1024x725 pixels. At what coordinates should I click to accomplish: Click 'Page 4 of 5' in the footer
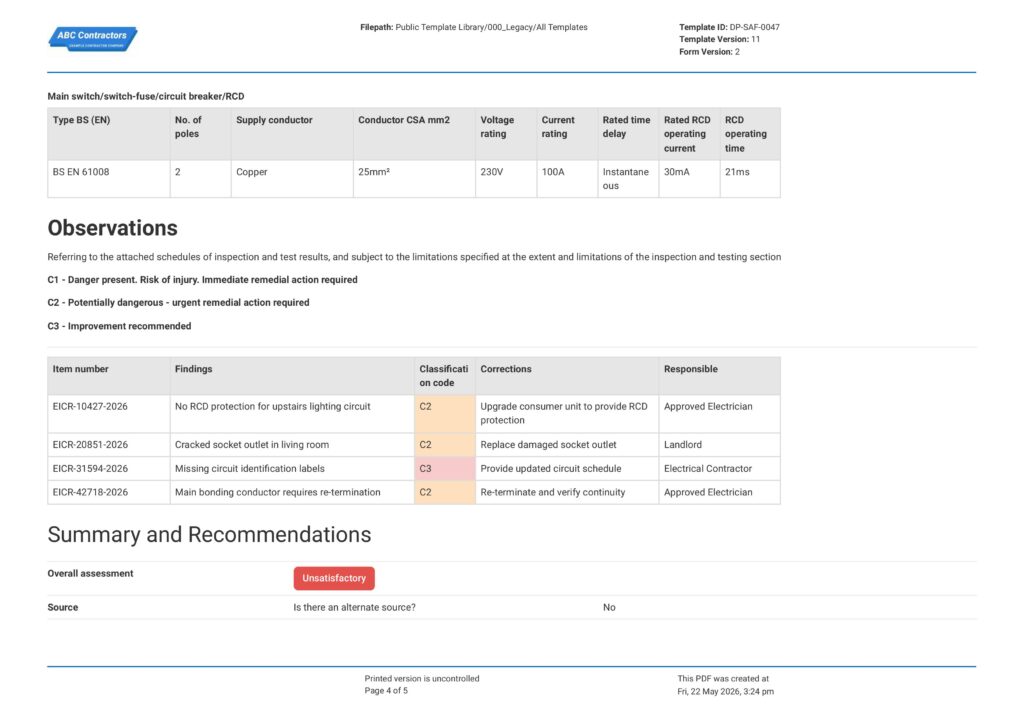tap(386, 691)
